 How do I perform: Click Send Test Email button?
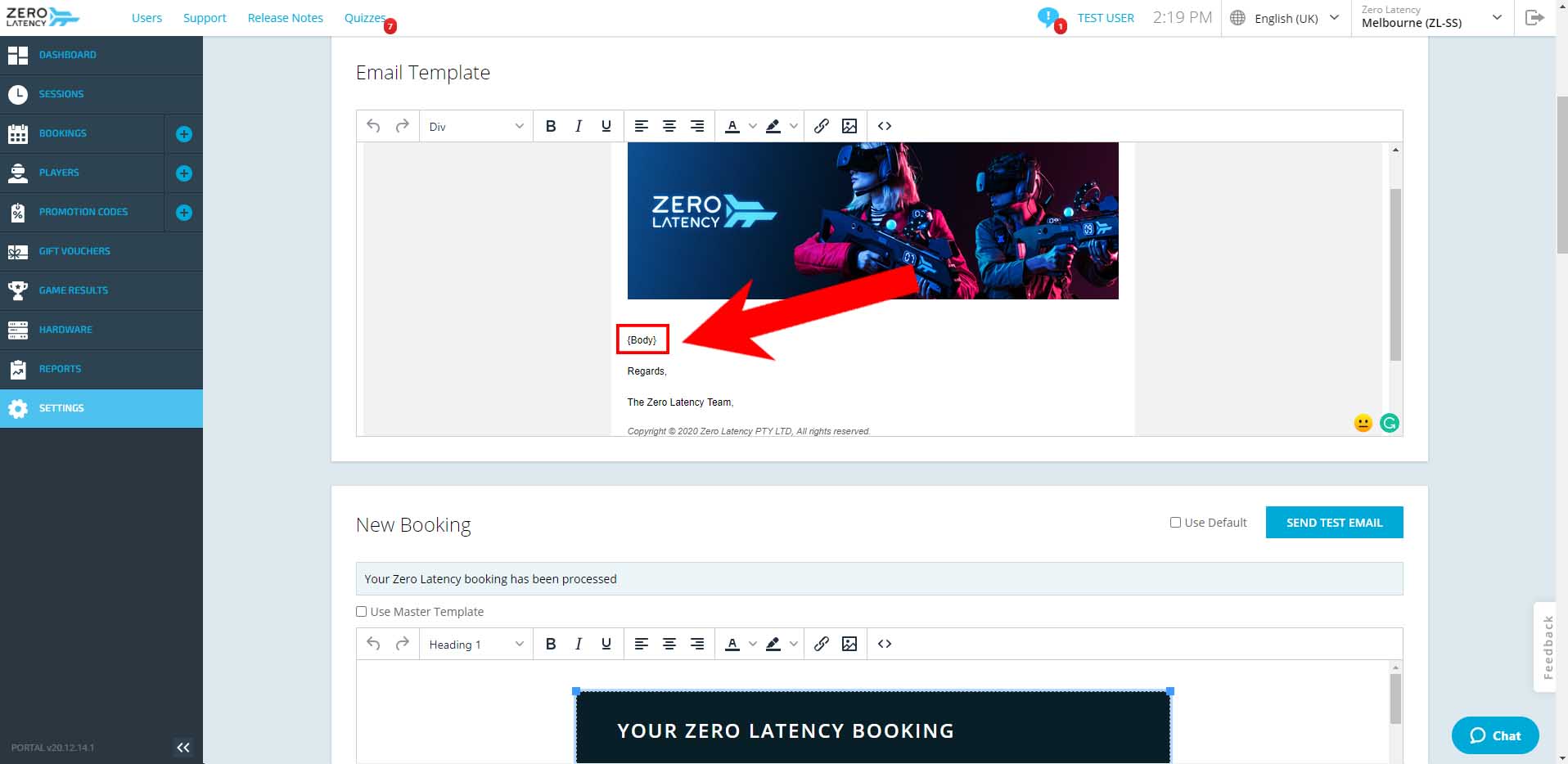click(x=1334, y=523)
